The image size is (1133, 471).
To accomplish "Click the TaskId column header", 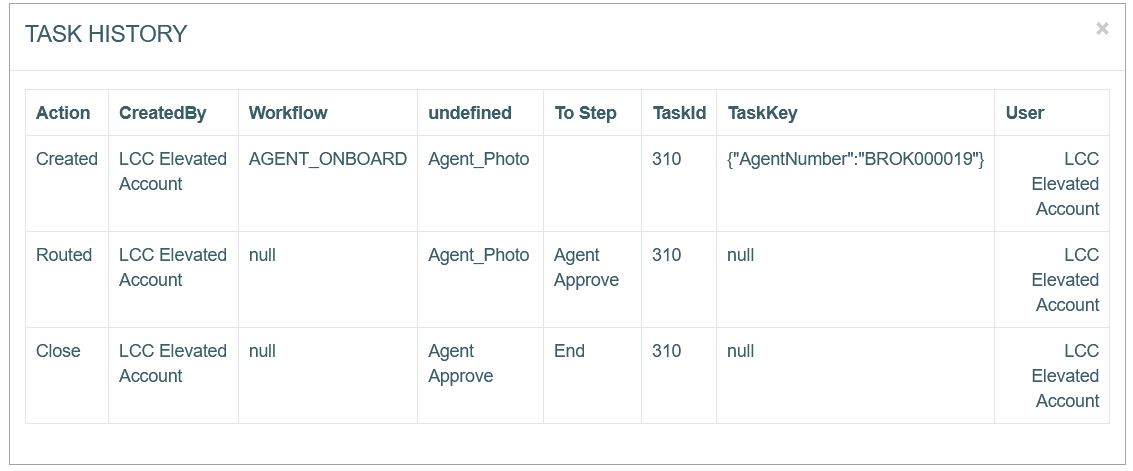I will coord(679,113).
